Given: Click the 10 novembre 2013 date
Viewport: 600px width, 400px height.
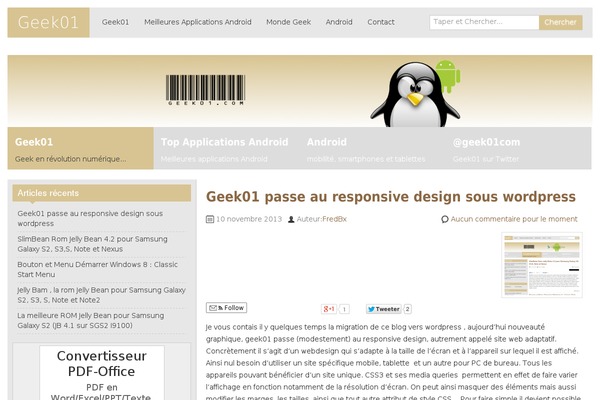Looking at the screenshot, I should click(249, 219).
